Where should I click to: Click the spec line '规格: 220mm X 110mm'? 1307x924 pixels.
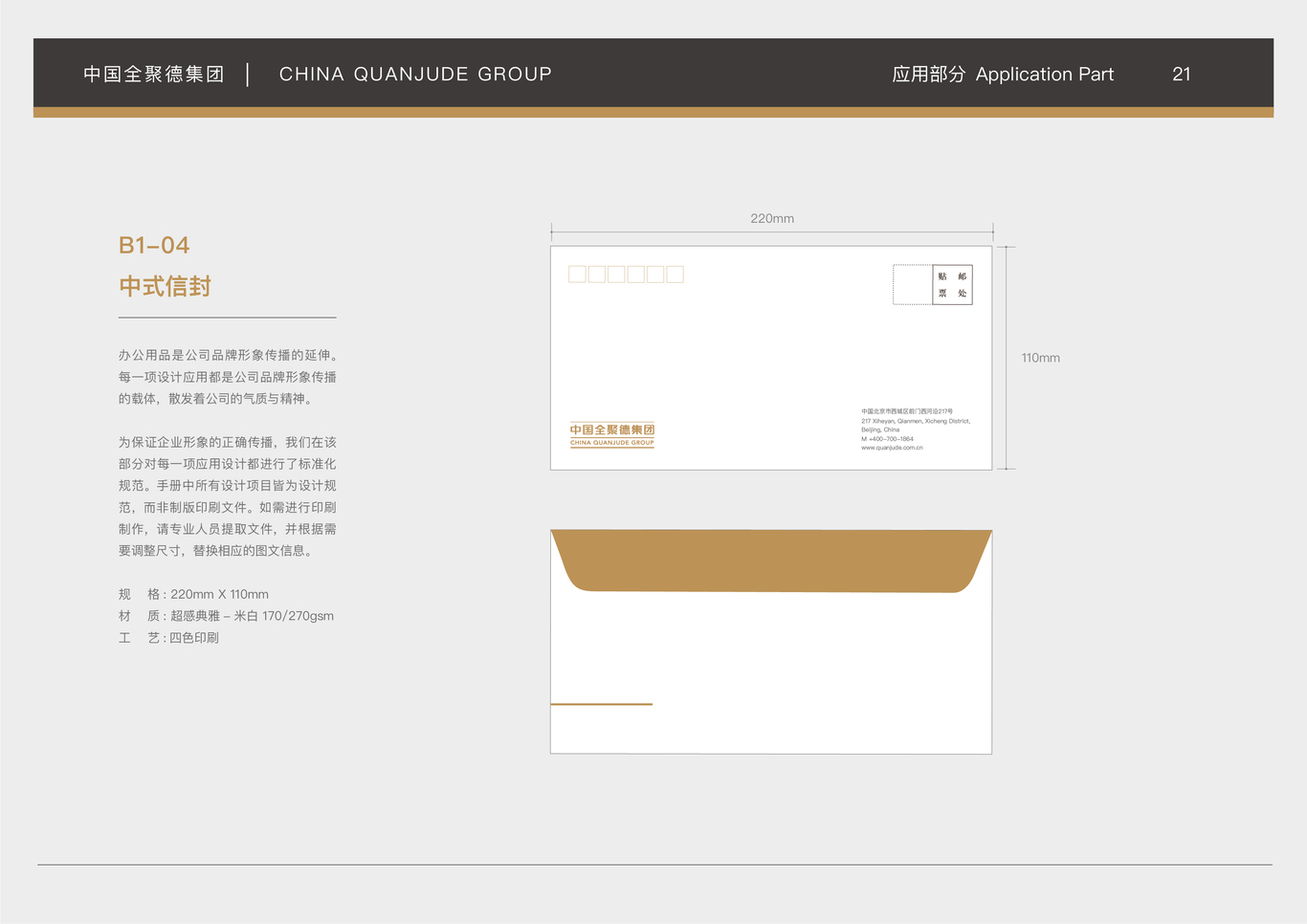point(193,594)
